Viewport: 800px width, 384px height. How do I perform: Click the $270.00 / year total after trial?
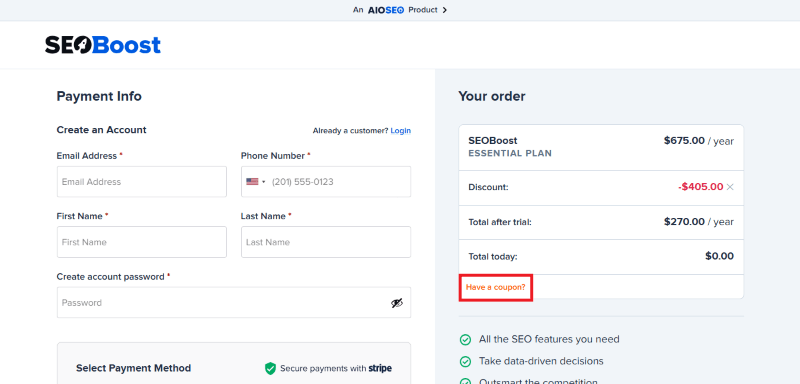pyautogui.click(x=698, y=222)
